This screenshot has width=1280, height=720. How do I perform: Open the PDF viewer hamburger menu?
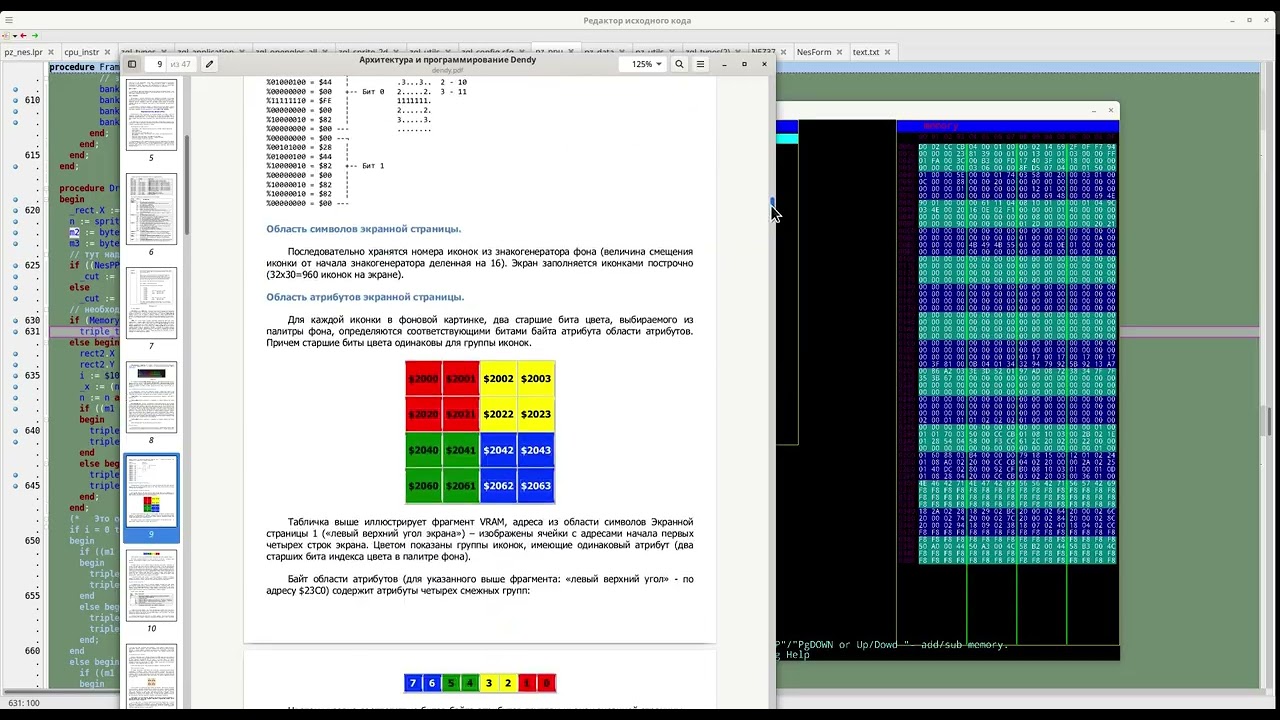(700, 64)
